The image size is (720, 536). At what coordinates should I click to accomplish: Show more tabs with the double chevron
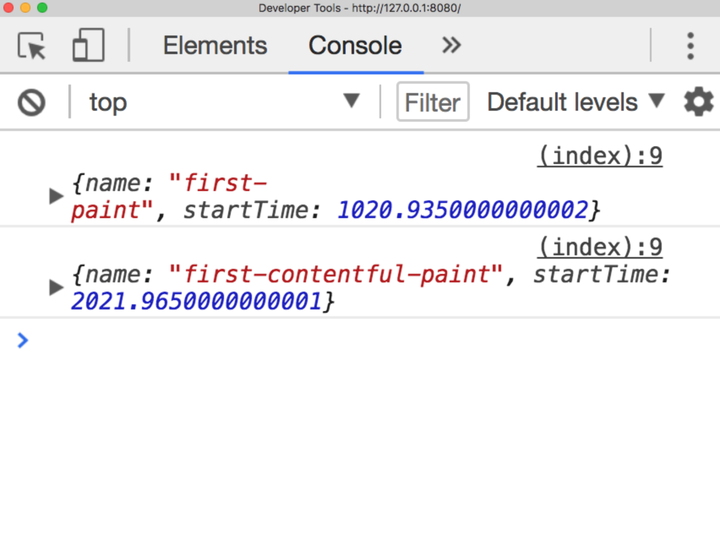pos(452,46)
